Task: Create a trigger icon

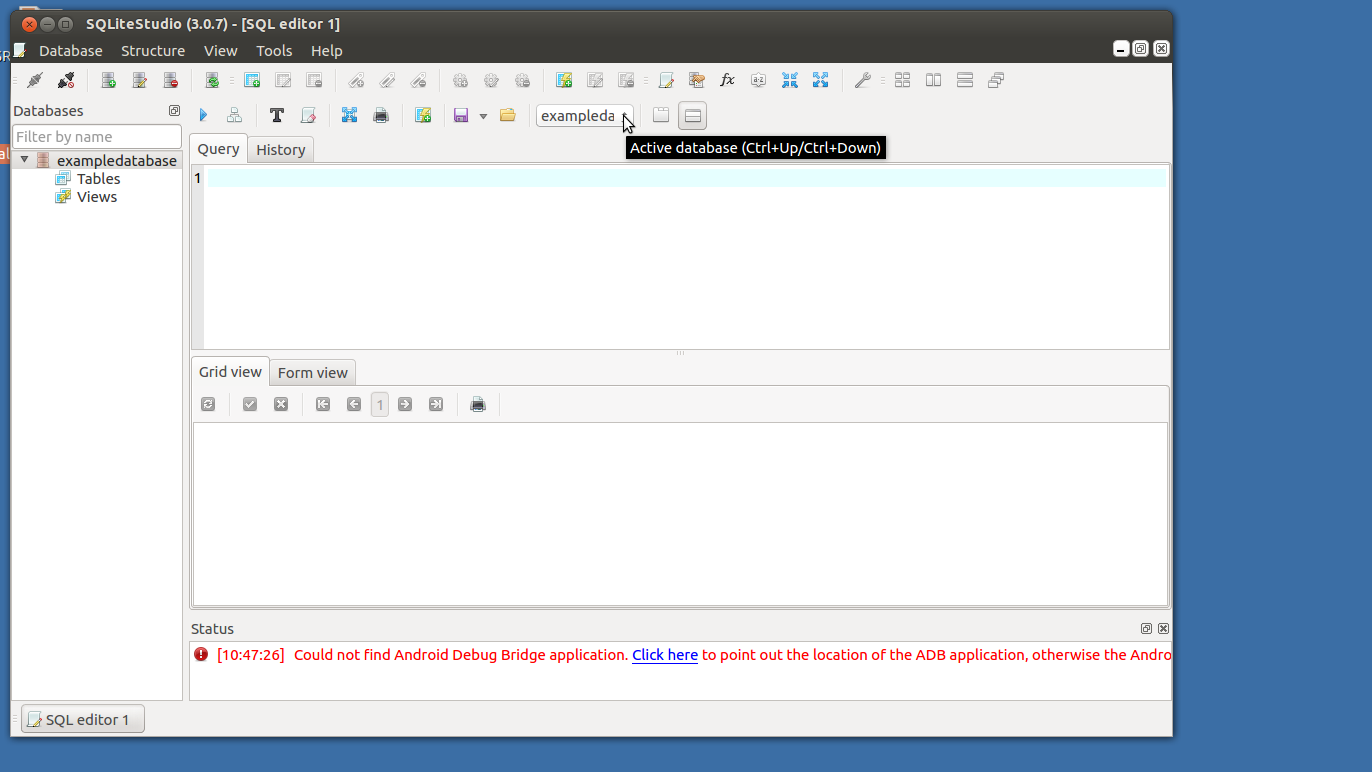Action: pyautogui.click(x=460, y=80)
